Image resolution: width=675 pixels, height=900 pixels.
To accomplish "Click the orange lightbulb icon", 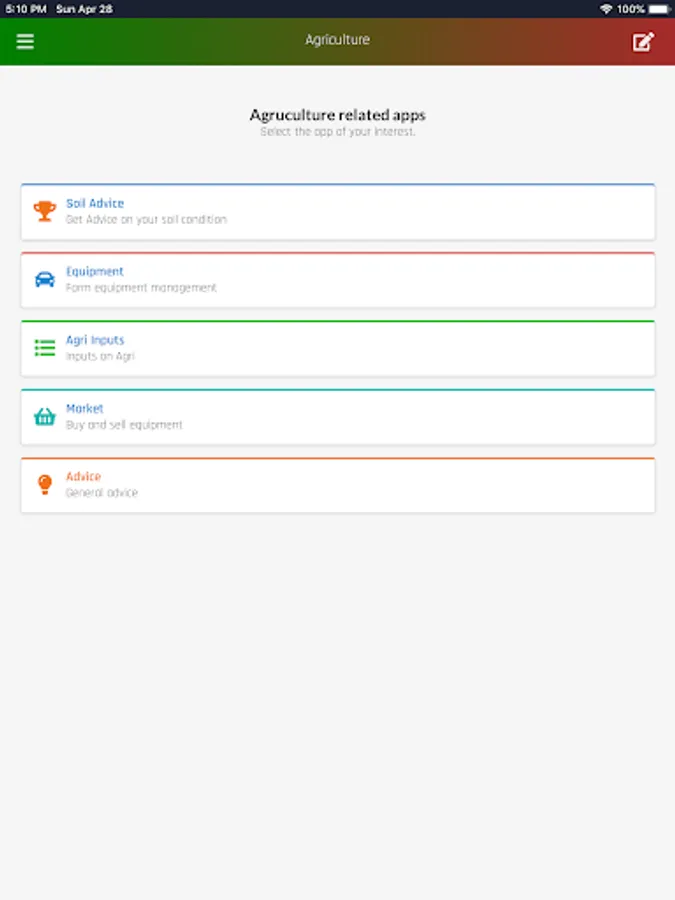I will pyautogui.click(x=45, y=484).
